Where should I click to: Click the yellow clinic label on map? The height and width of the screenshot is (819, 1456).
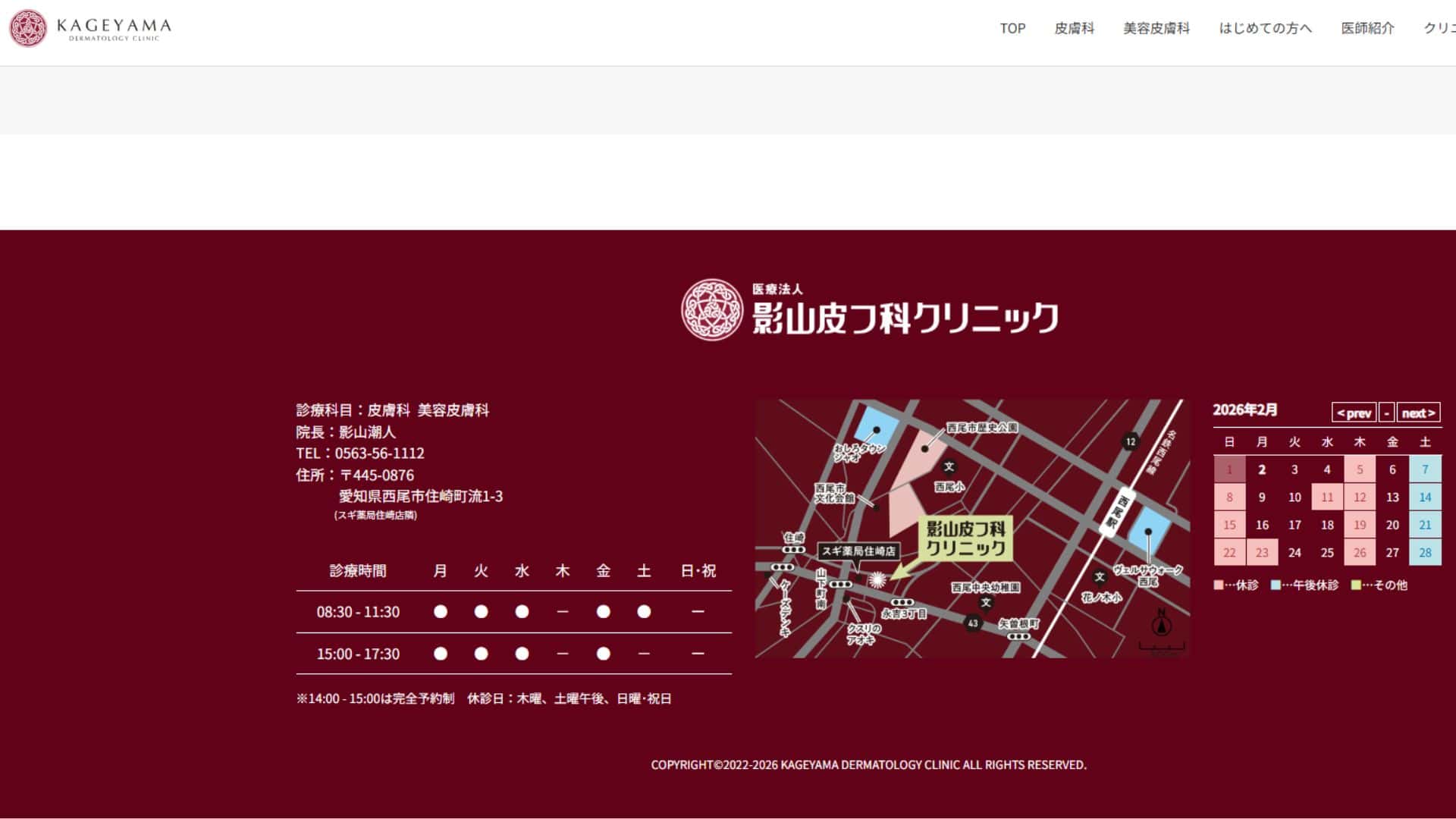pos(965,538)
